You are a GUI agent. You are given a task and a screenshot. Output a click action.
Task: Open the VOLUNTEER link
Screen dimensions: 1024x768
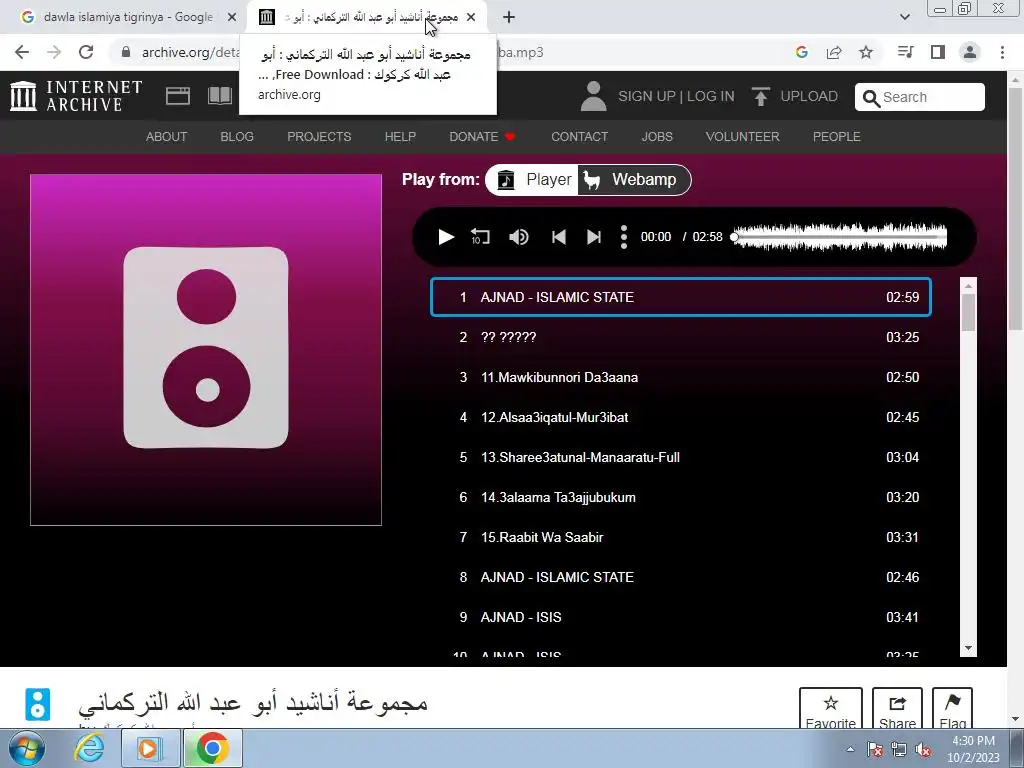(743, 136)
